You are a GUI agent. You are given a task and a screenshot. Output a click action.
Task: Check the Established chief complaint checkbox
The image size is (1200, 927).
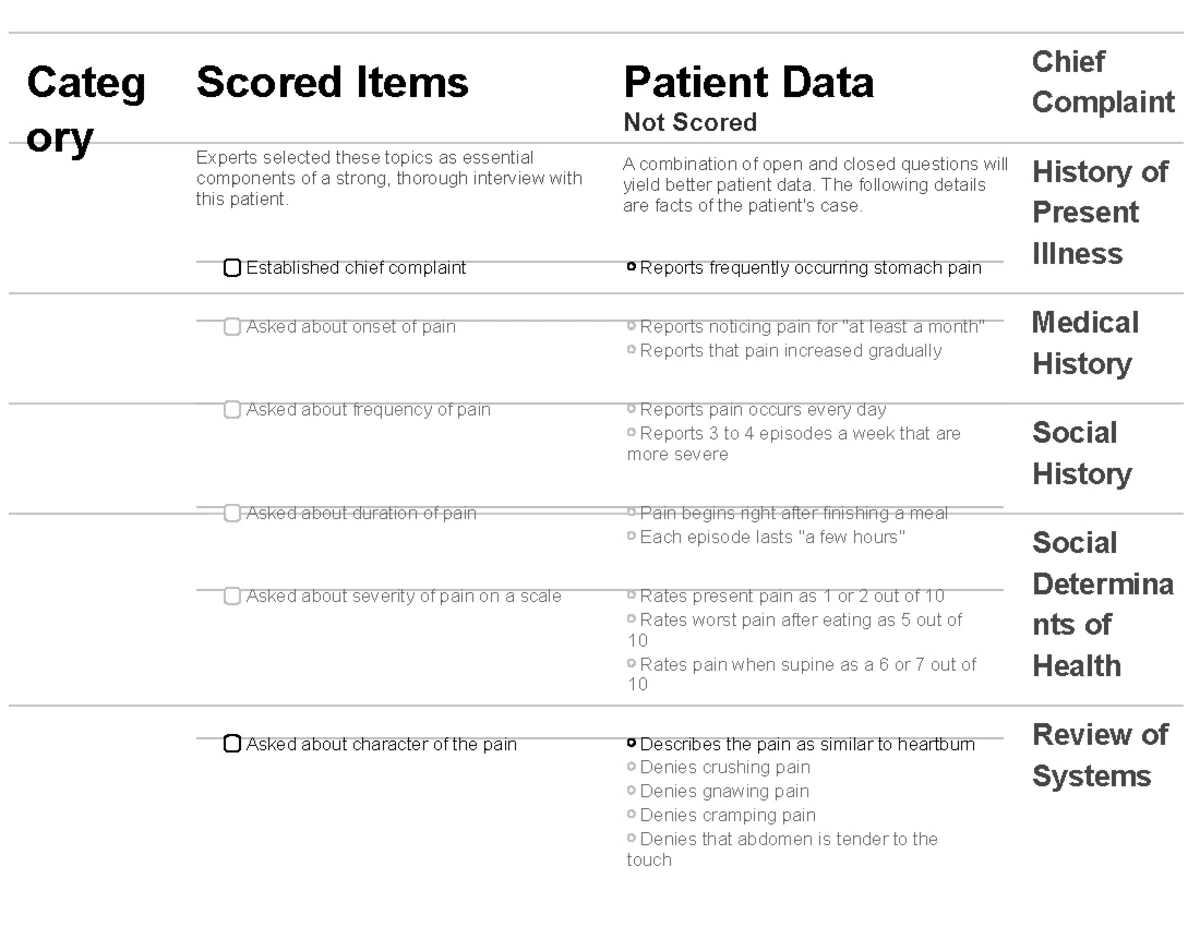tap(232, 268)
